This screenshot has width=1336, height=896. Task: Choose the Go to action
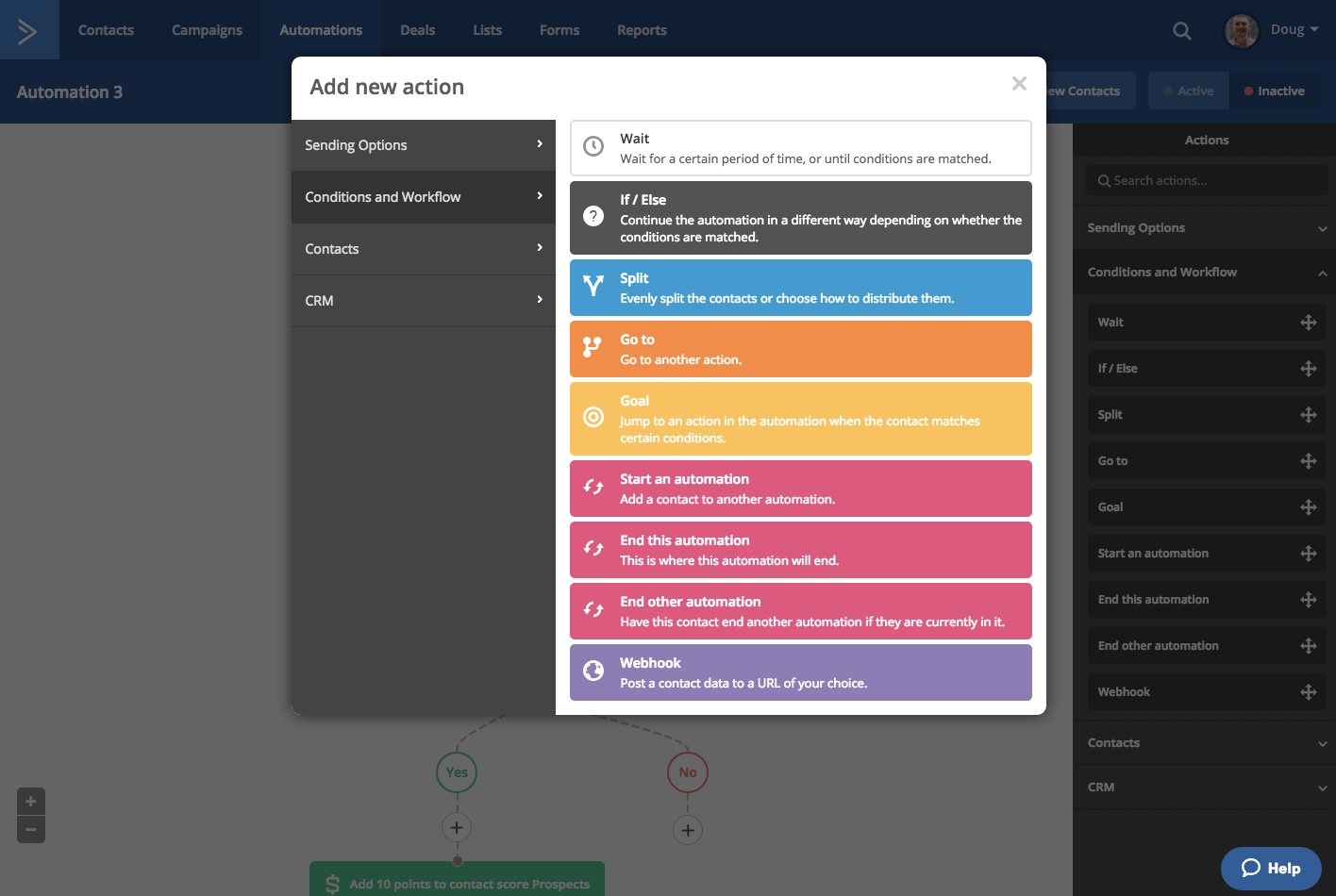tap(801, 349)
